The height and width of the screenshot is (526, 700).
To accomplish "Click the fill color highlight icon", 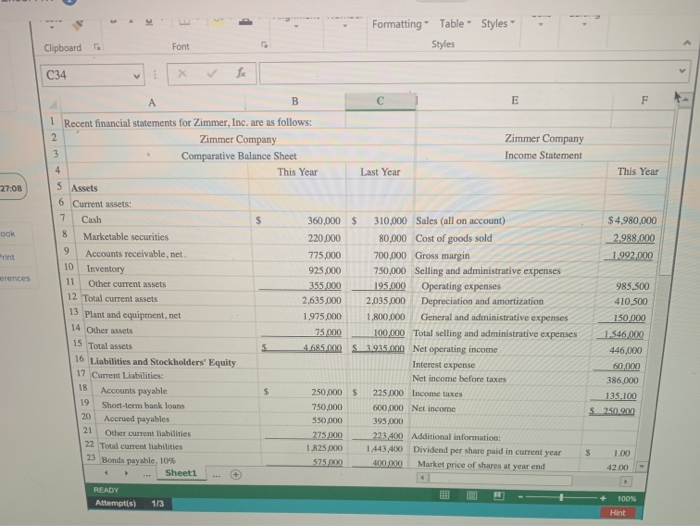I will click(x=217, y=21).
